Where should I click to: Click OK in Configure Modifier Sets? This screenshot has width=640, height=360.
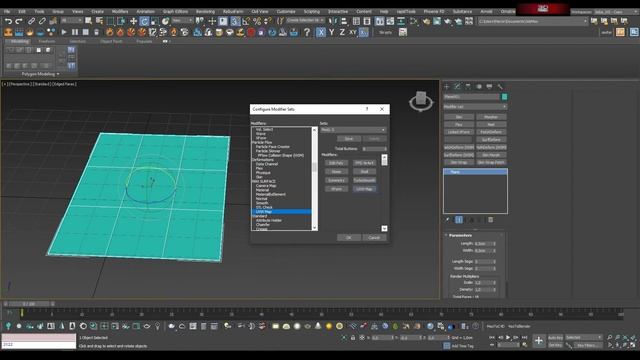pyautogui.click(x=349, y=238)
